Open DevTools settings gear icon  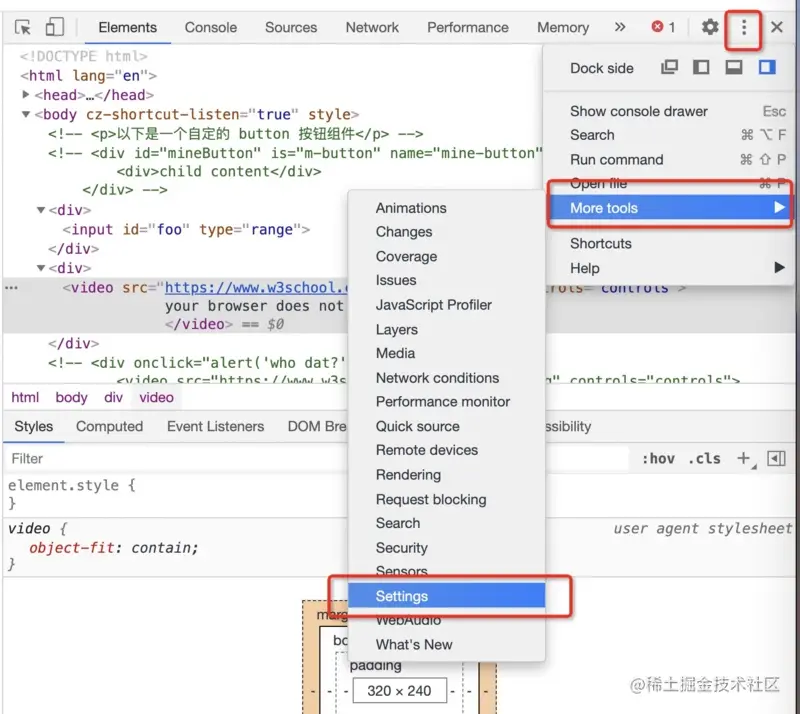(x=710, y=27)
